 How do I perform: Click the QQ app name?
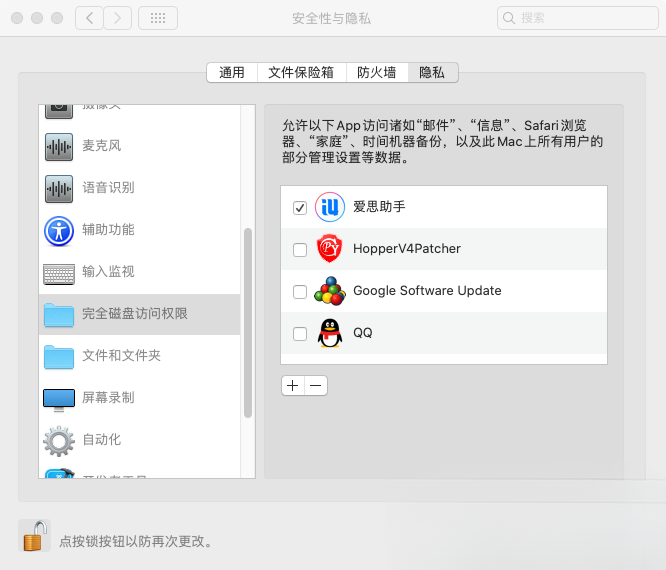[363, 333]
